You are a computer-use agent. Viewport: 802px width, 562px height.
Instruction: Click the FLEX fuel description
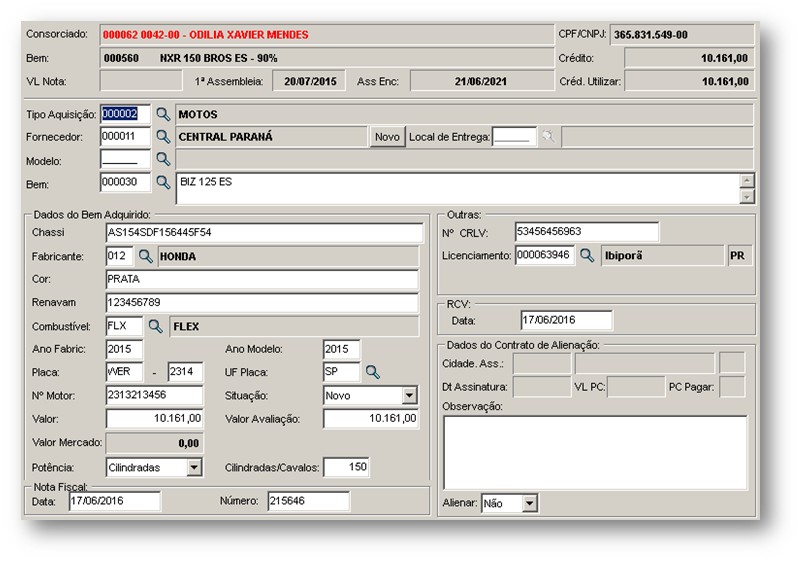point(186,327)
